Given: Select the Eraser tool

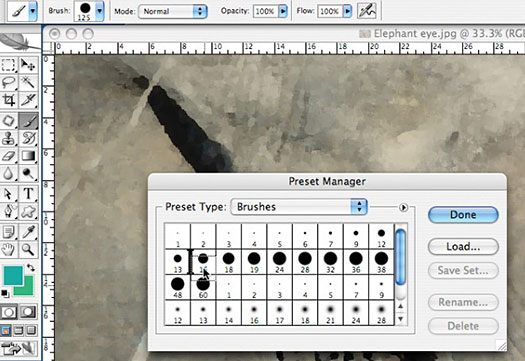Looking at the screenshot, I should pos(9,156).
